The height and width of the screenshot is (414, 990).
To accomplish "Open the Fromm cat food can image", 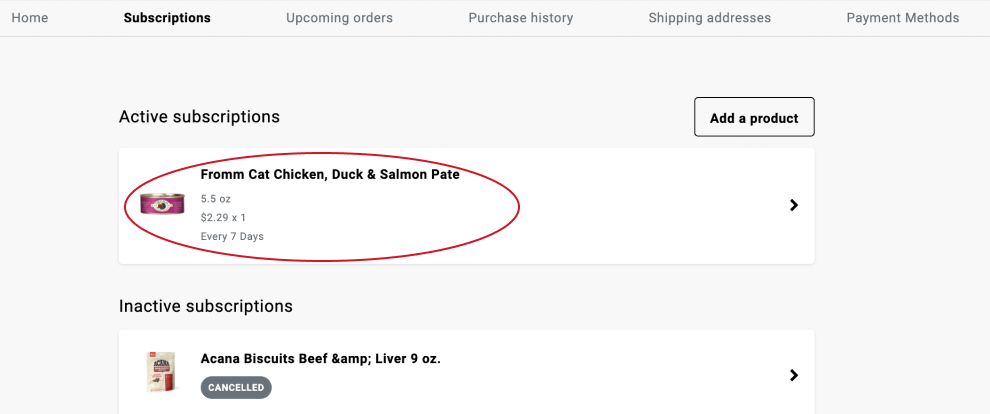I will pos(162,204).
